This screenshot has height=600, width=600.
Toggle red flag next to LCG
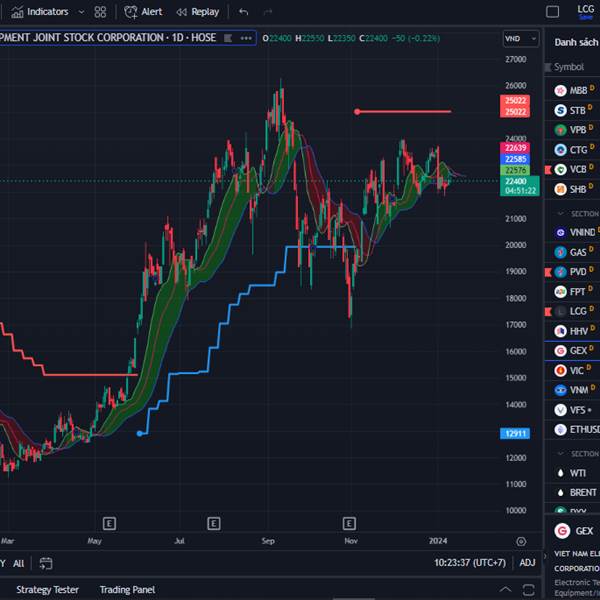click(x=548, y=311)
